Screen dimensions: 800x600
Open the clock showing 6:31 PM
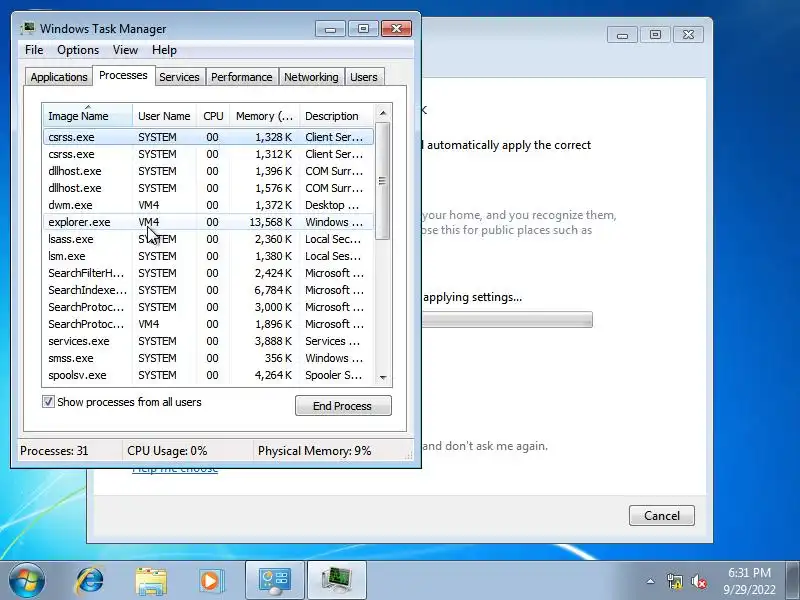click(x=749, y=581)
